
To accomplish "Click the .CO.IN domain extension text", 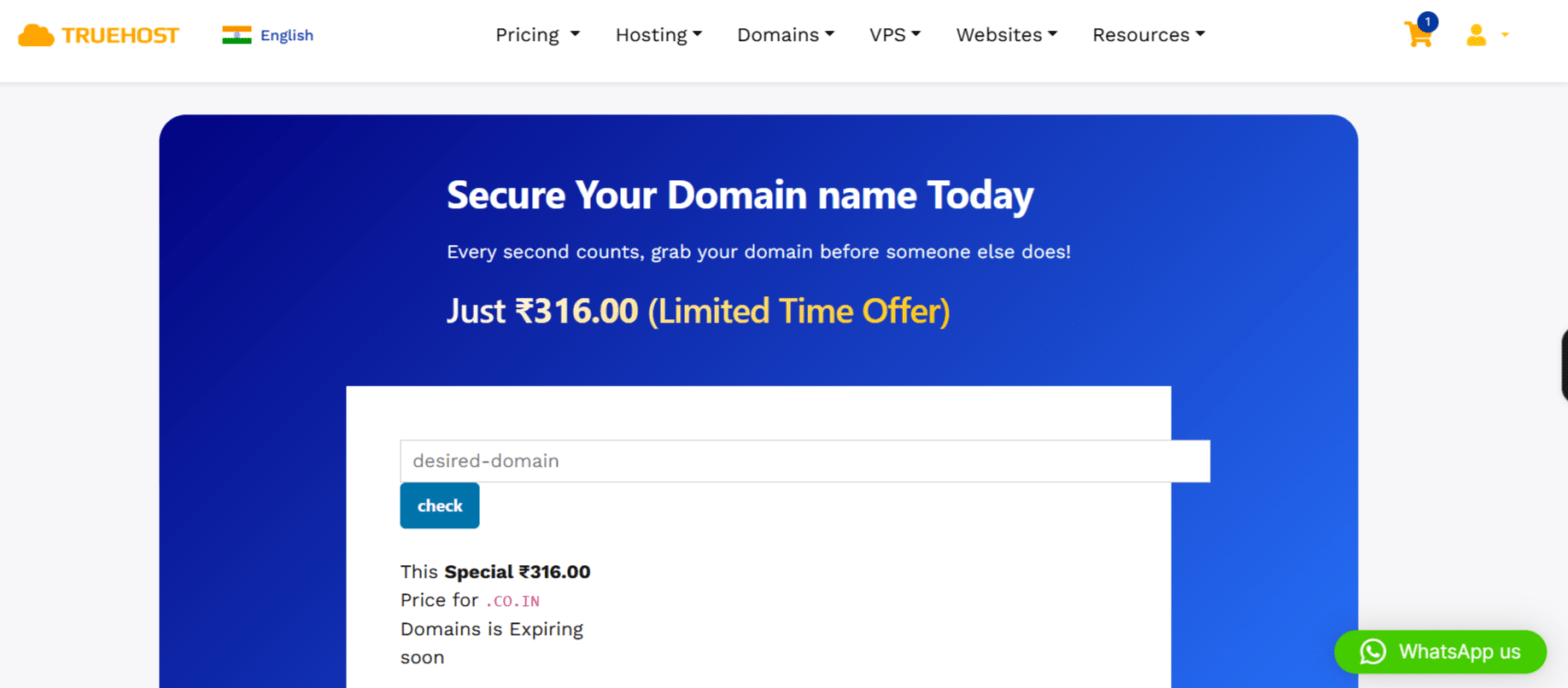I will point(512,600).
